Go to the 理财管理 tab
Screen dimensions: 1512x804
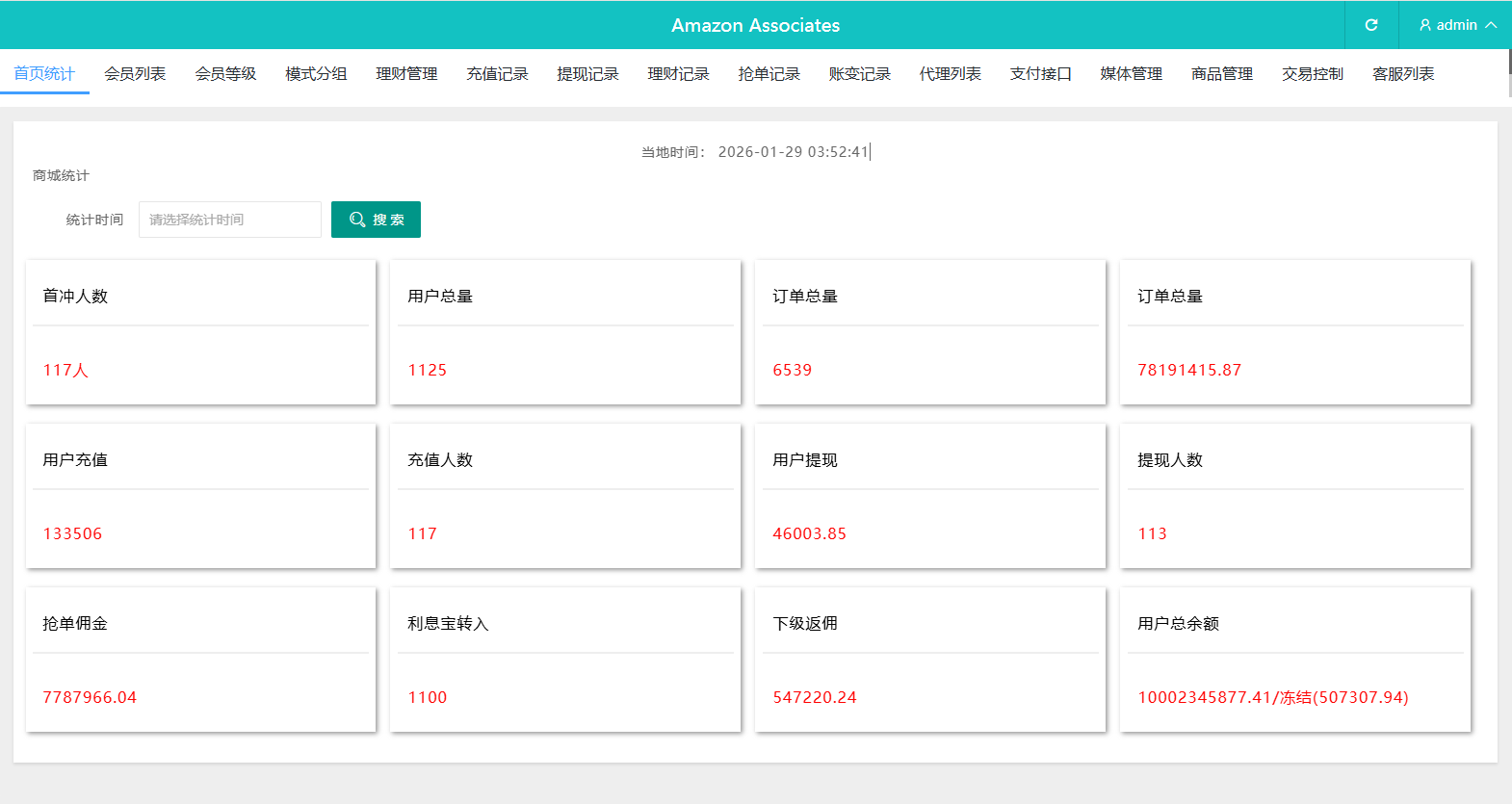[x=406, y=74]
